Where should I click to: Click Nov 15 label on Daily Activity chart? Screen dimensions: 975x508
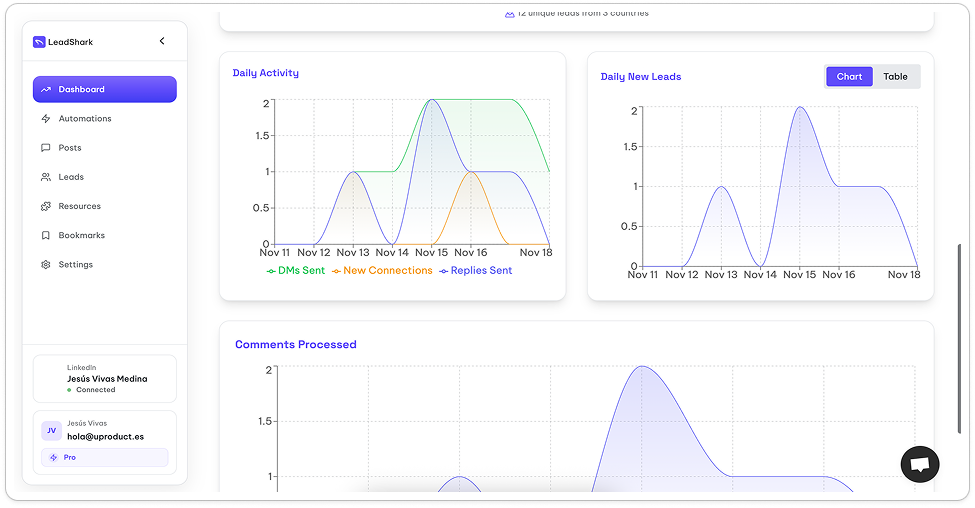(432, 253)
